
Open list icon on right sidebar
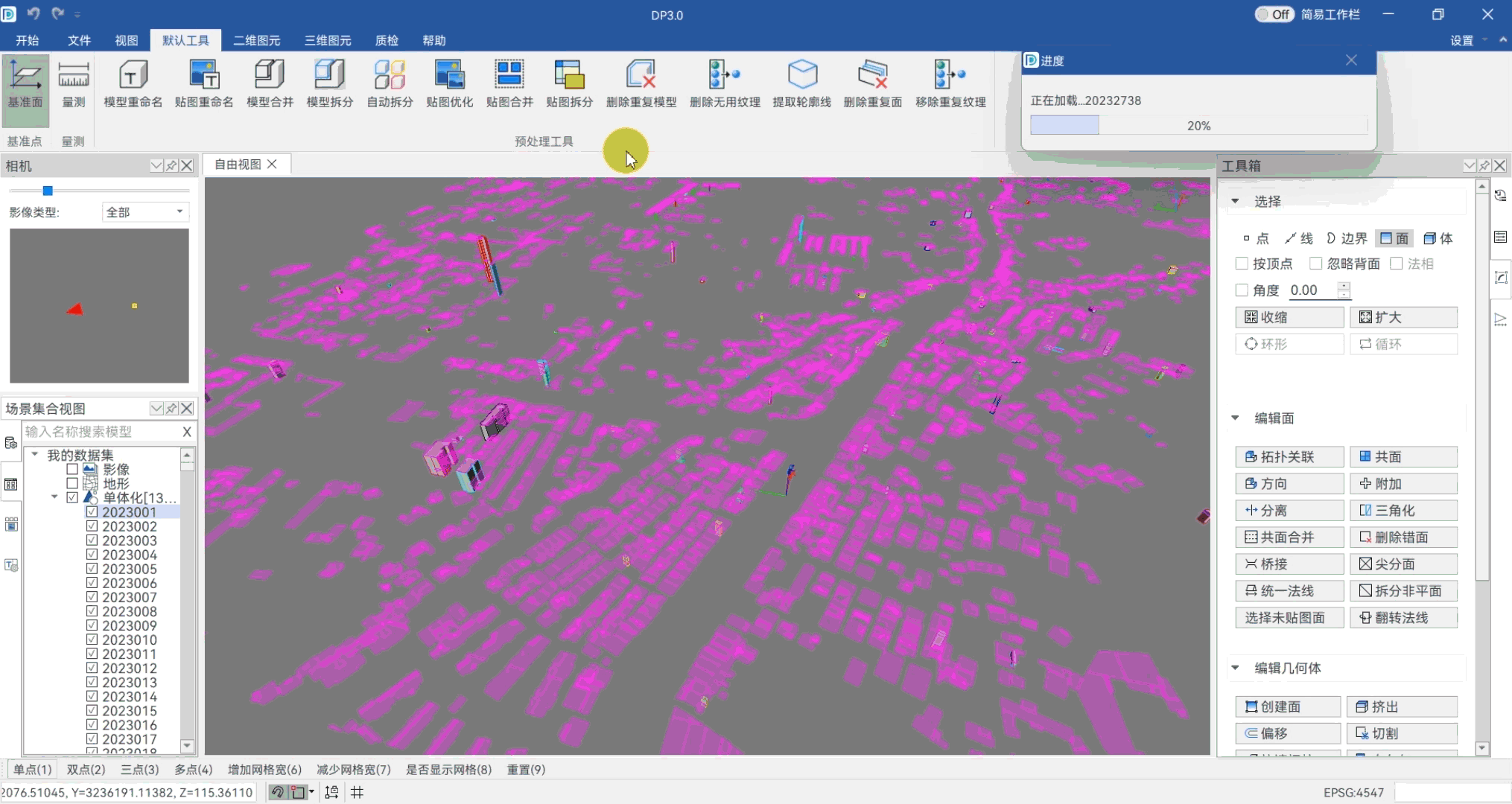(1500, 237)
